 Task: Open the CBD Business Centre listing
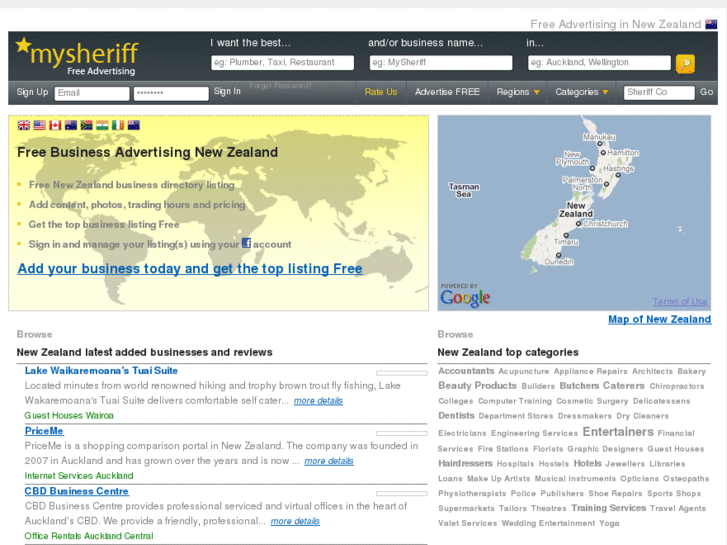(x=77, y=491)
